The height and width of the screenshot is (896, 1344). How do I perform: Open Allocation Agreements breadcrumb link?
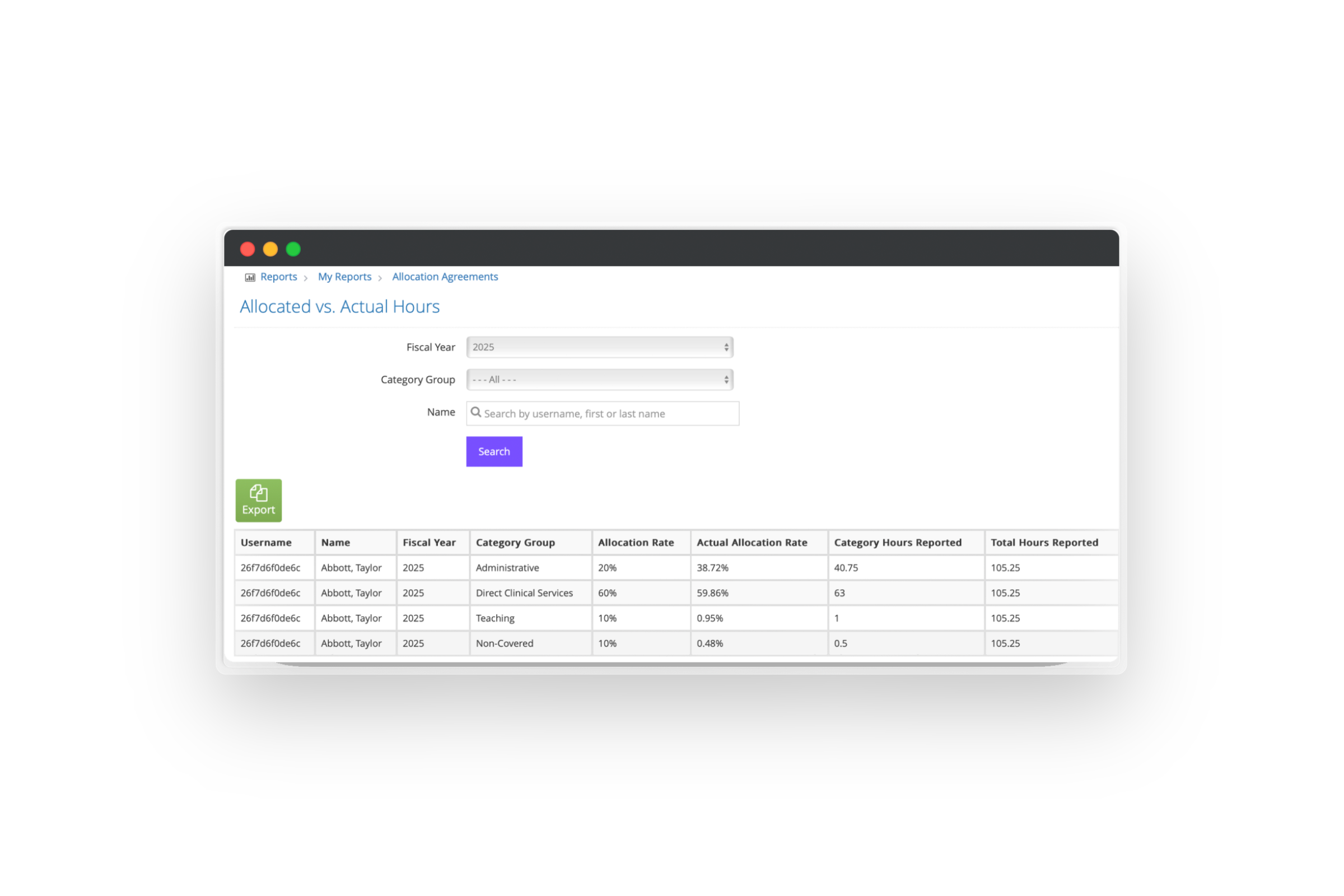(x=445, y=277)
